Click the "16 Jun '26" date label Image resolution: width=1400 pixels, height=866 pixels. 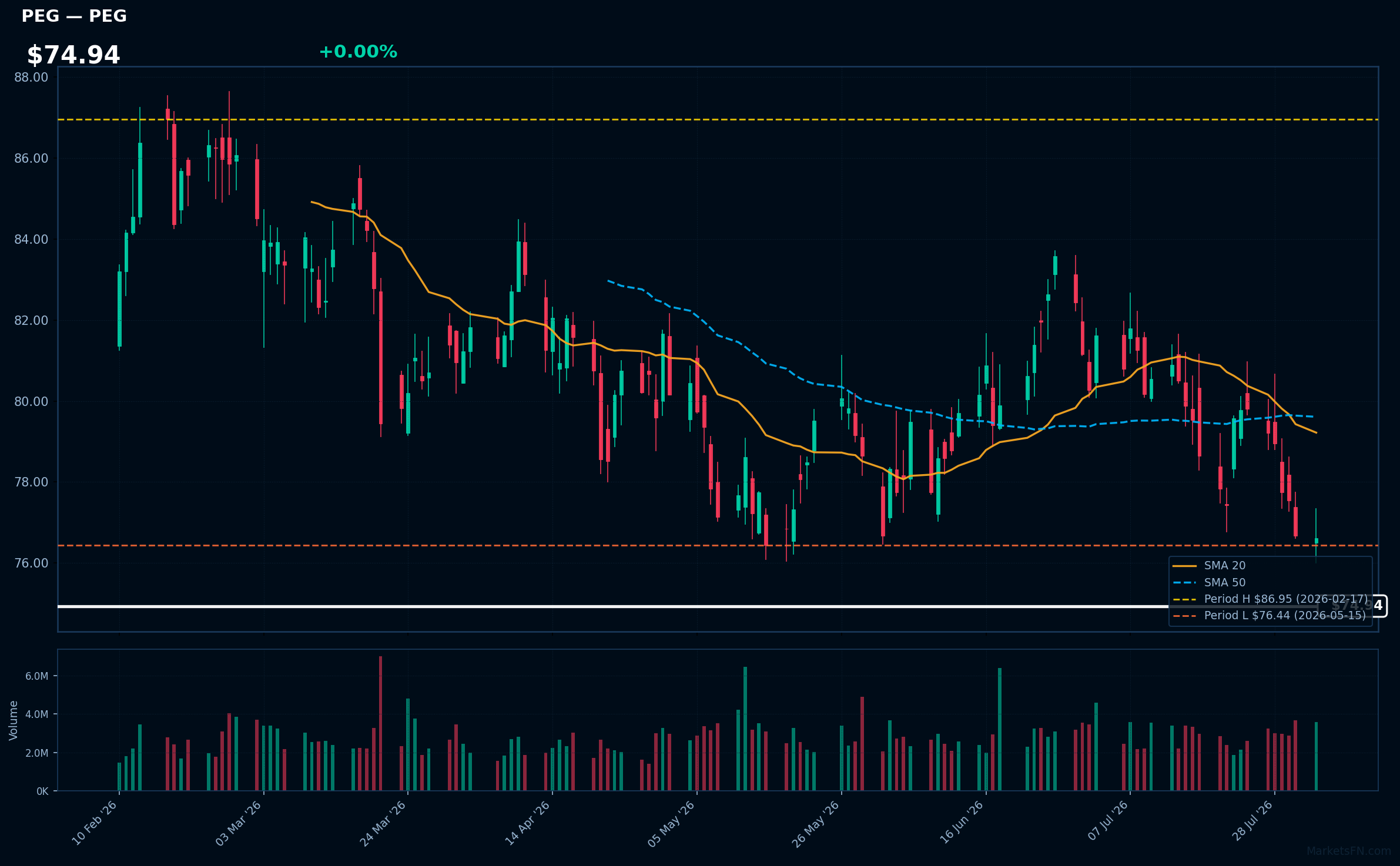pos(962,823)
